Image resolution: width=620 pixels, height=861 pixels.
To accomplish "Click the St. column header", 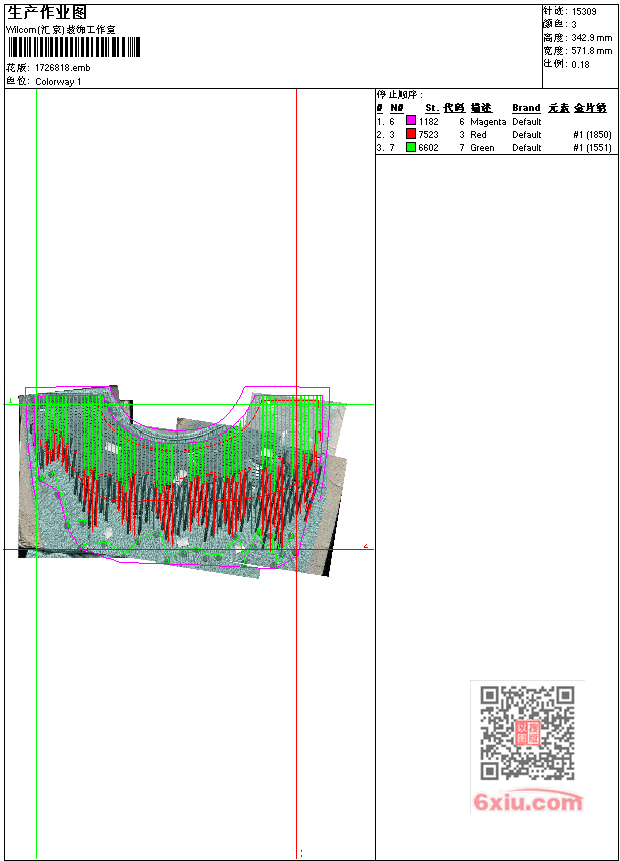I will (x=432, y=108).
